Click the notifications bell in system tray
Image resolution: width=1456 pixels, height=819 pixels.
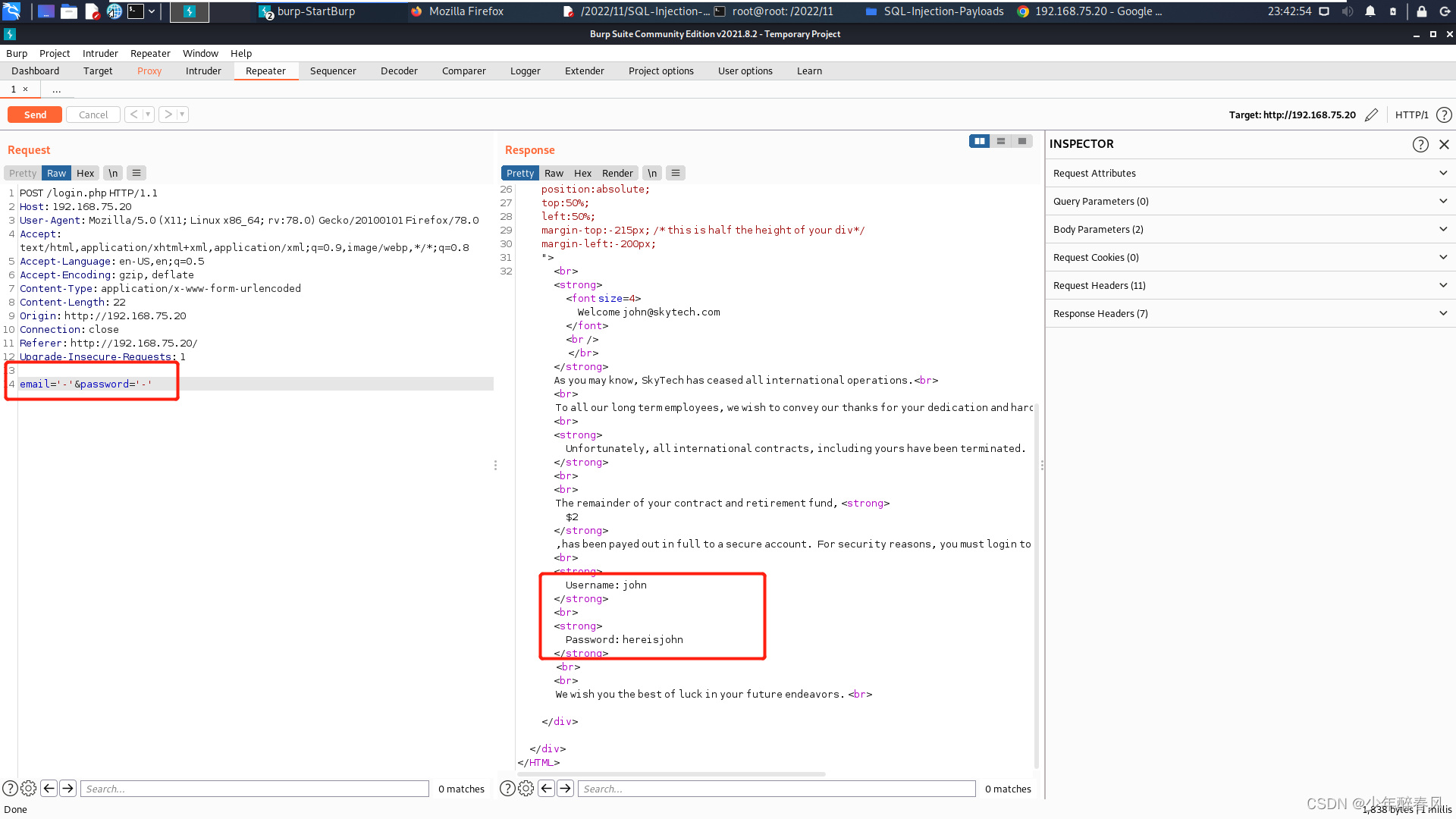(1370, 11)
